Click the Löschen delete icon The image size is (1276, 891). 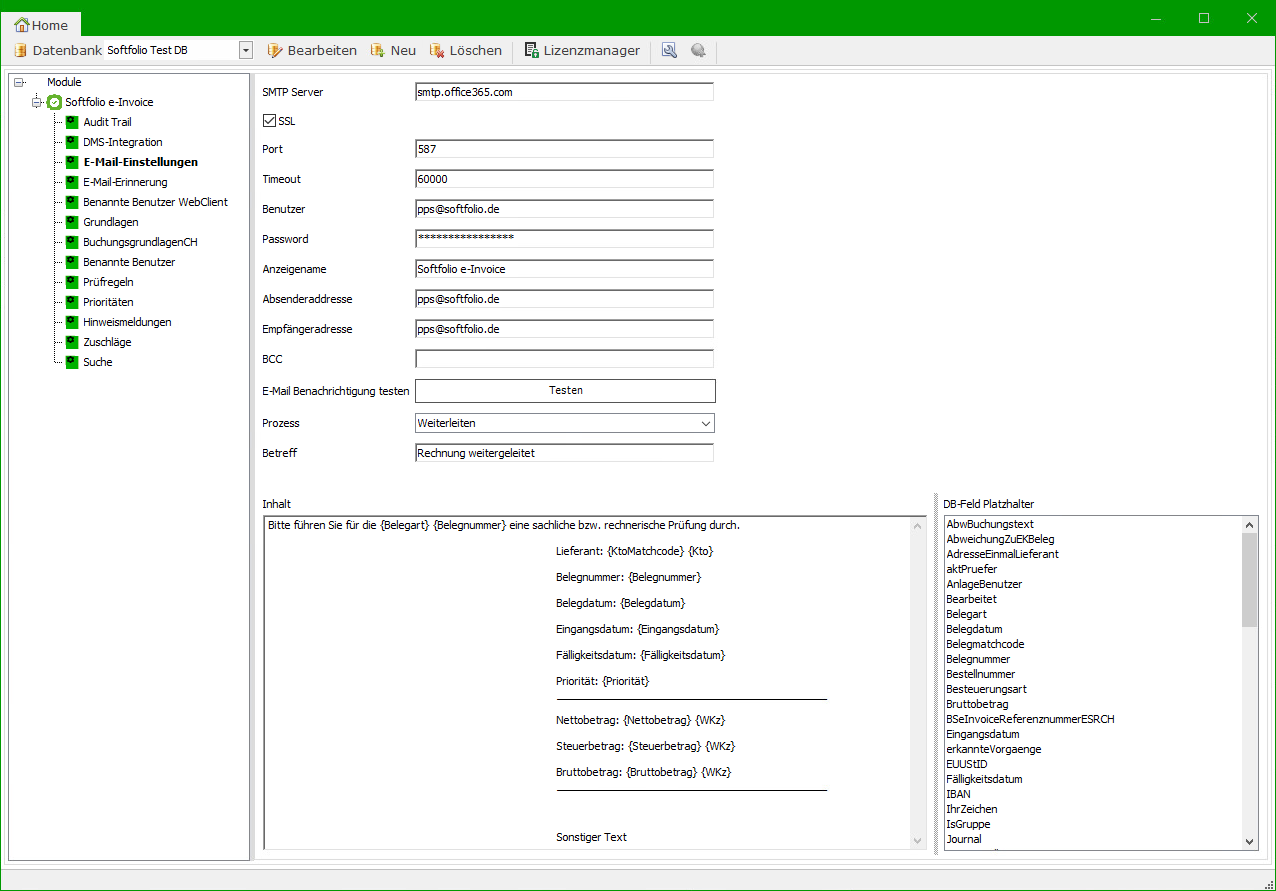[436, 50]
